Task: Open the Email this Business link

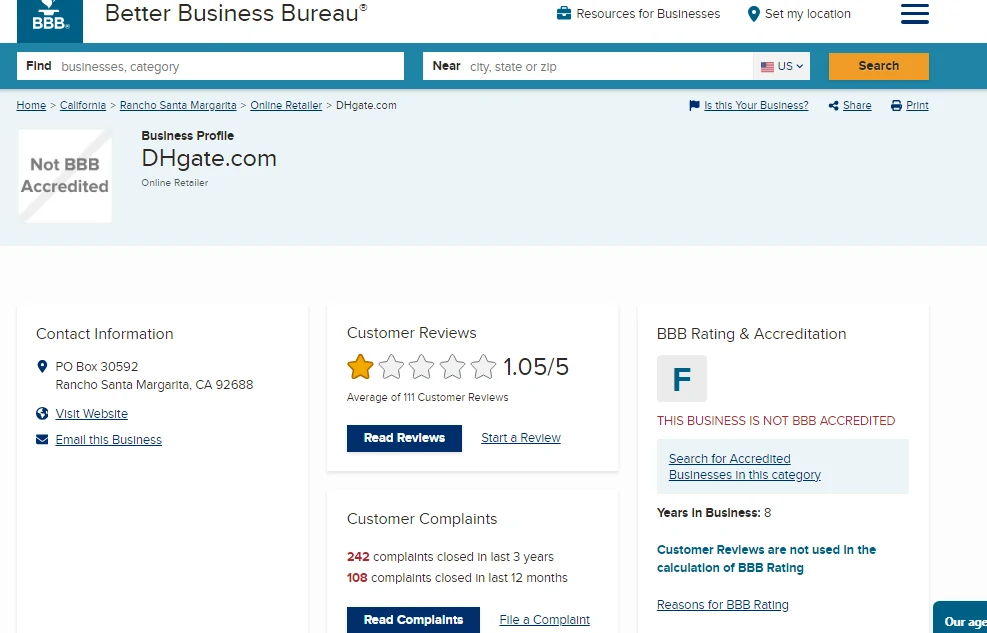Action: (108, 440)
